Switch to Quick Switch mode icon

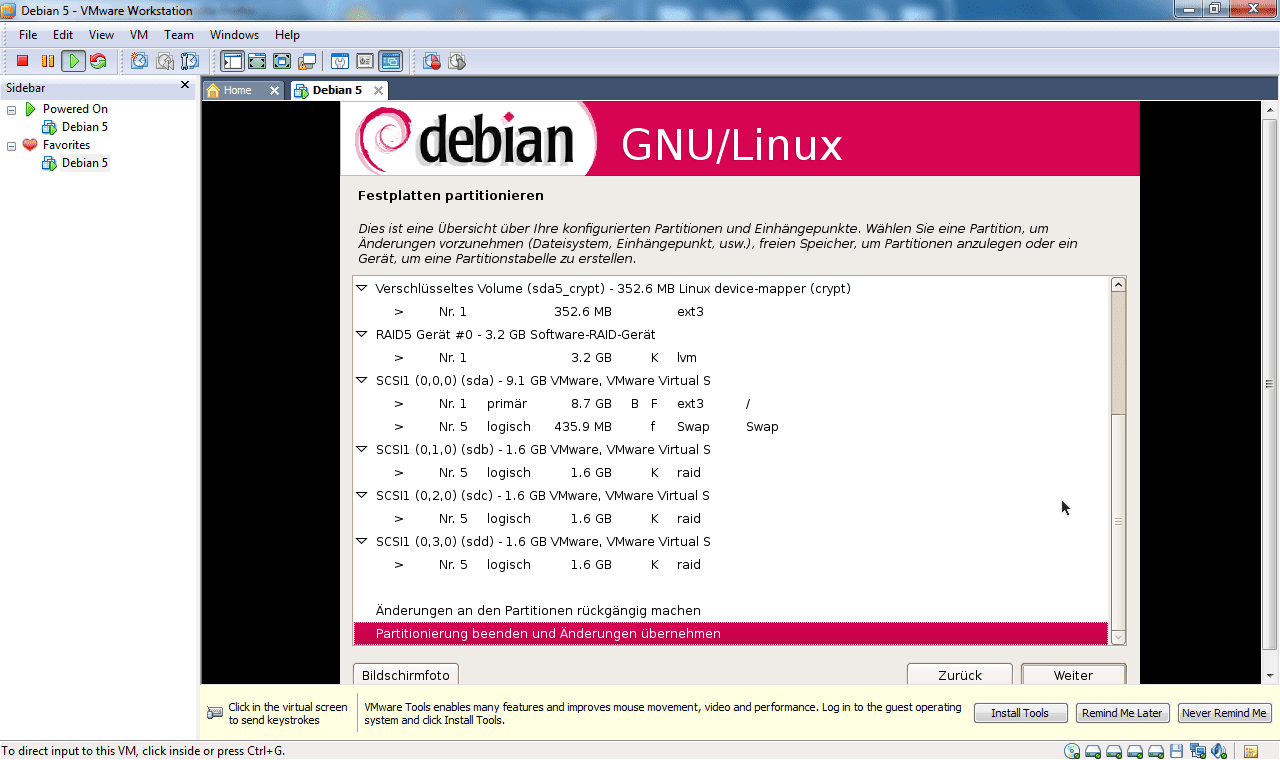pos(257,61)
